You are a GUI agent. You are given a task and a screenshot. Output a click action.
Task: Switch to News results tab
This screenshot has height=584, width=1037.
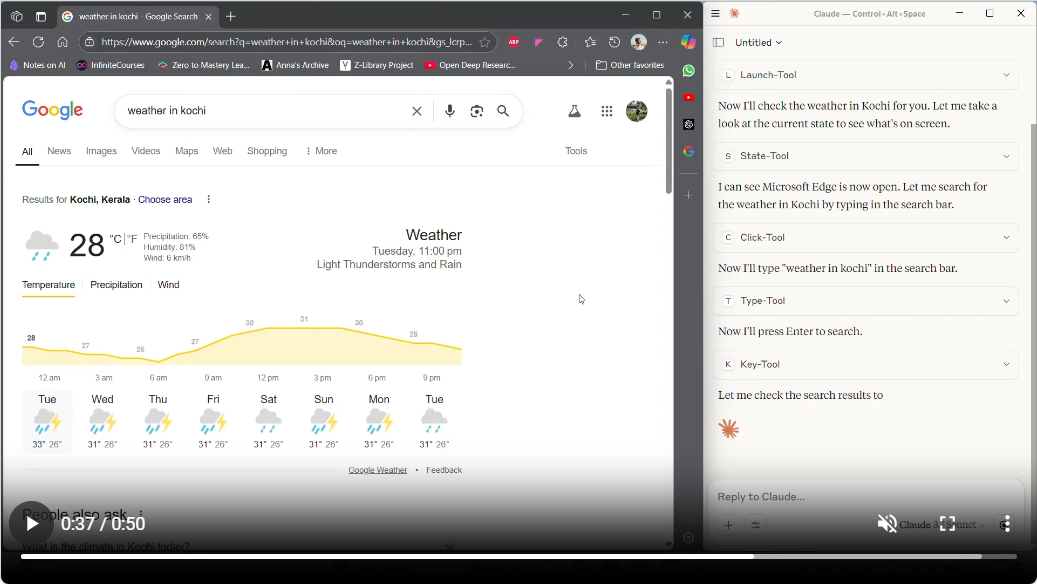[59, 151]
